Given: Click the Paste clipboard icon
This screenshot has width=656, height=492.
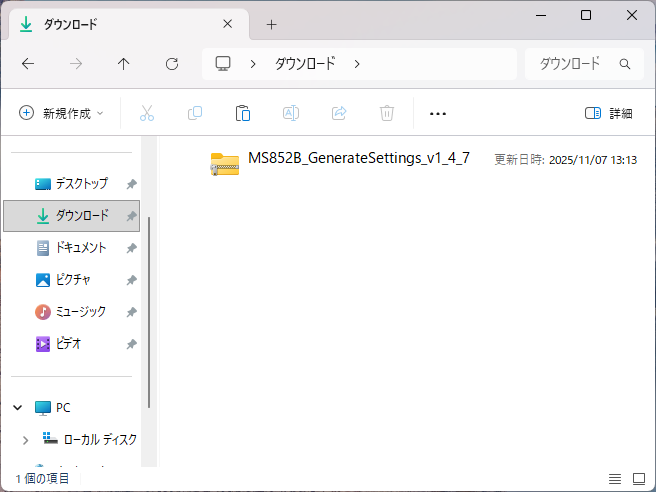Looking at the screenshot, I should pyautogui.click(x=243, y=113).
